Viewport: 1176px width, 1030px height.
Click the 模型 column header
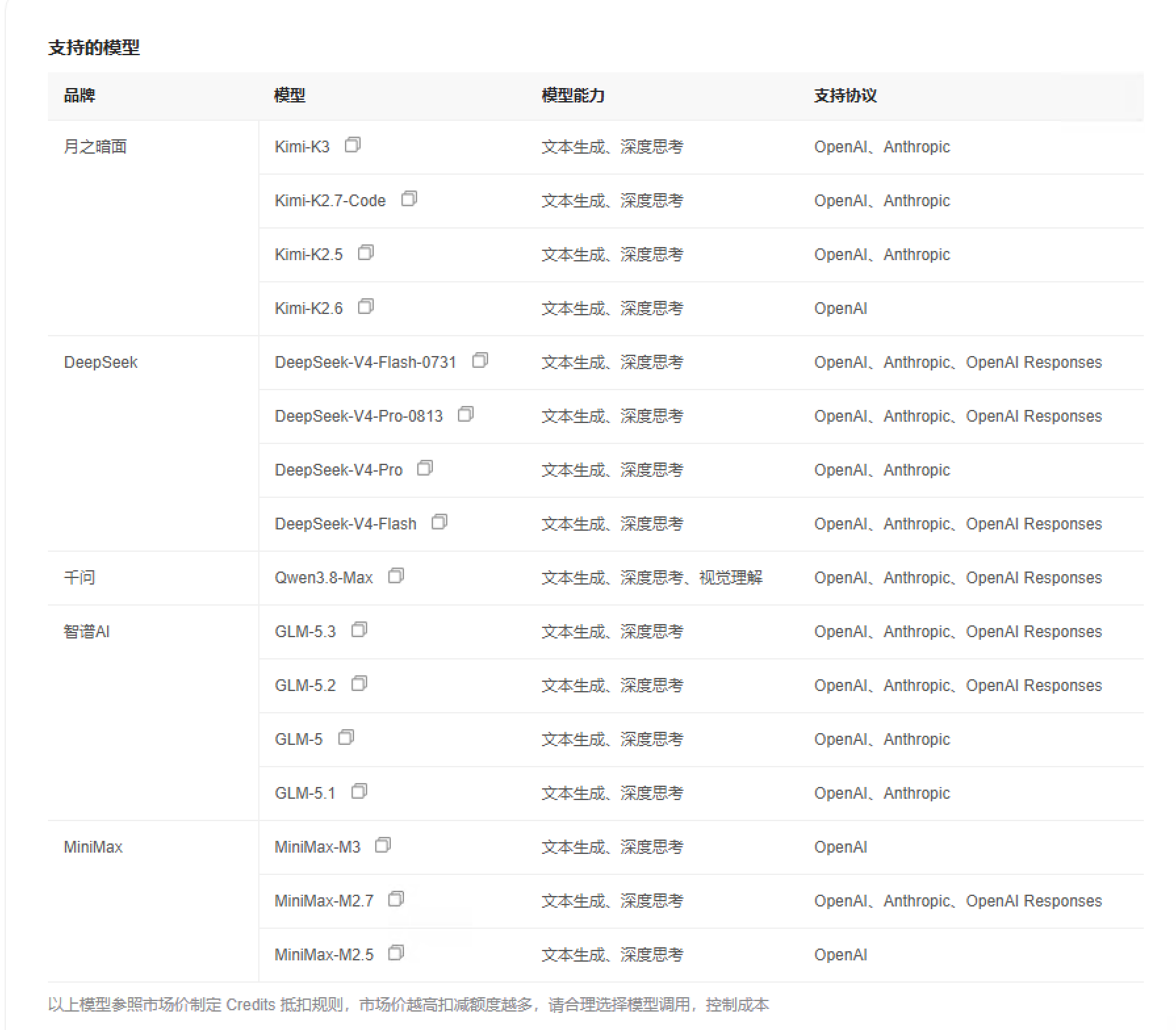pos(290,96)
